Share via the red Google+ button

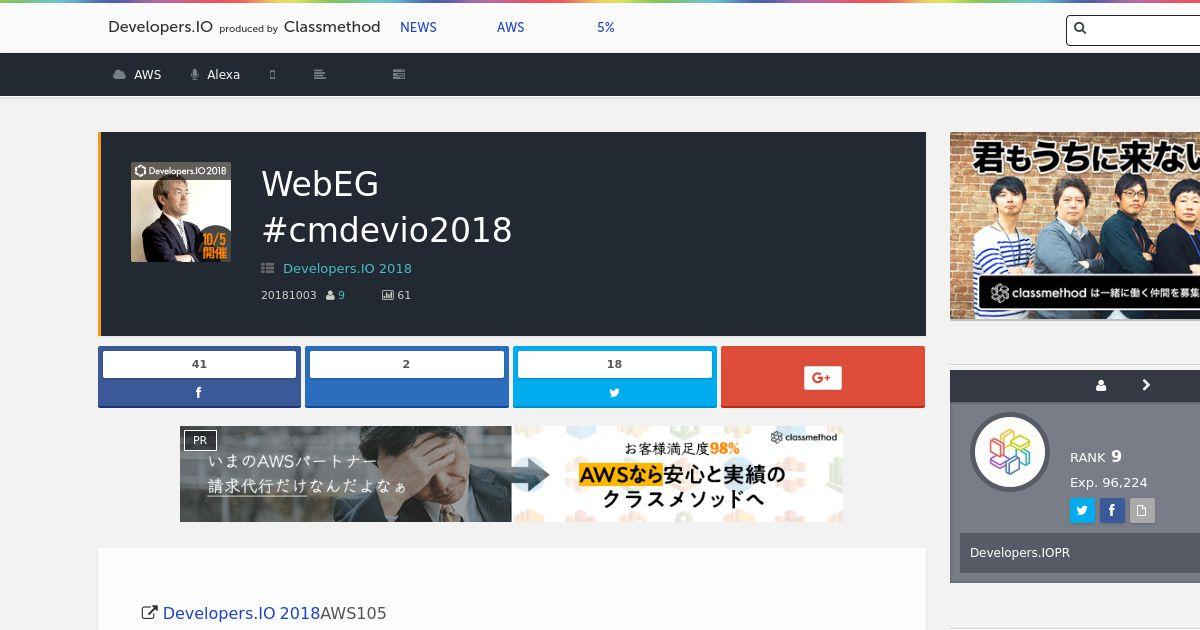pyautogui.click(x=822, y=377)
